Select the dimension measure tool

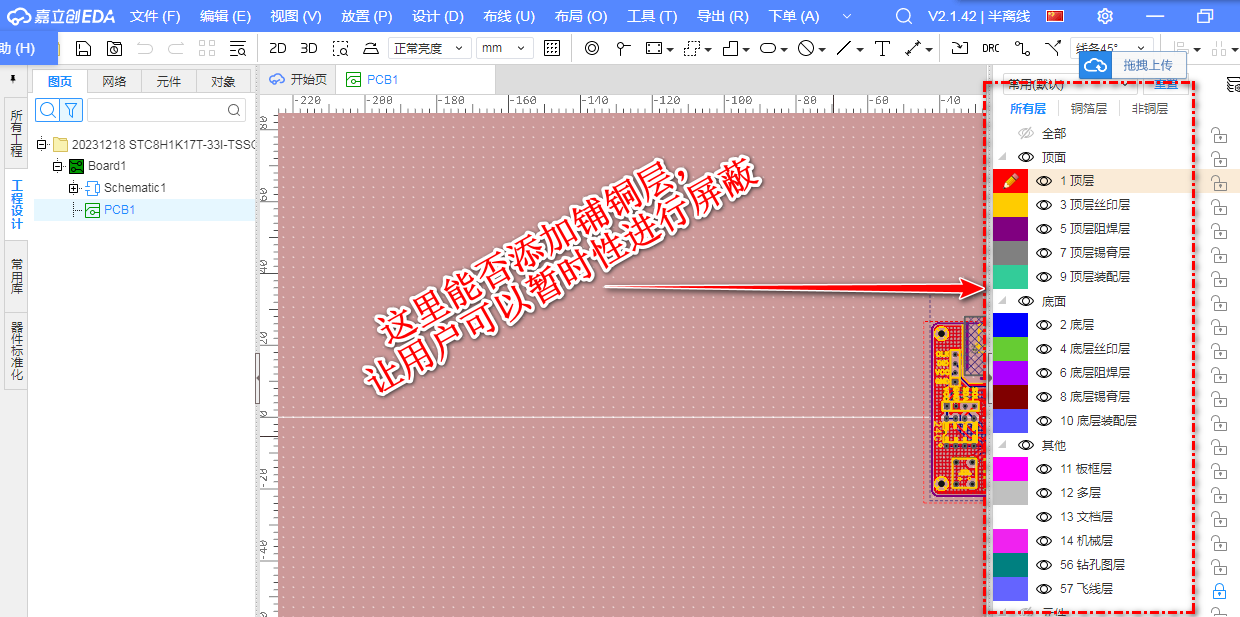click(x=913, y=48)
